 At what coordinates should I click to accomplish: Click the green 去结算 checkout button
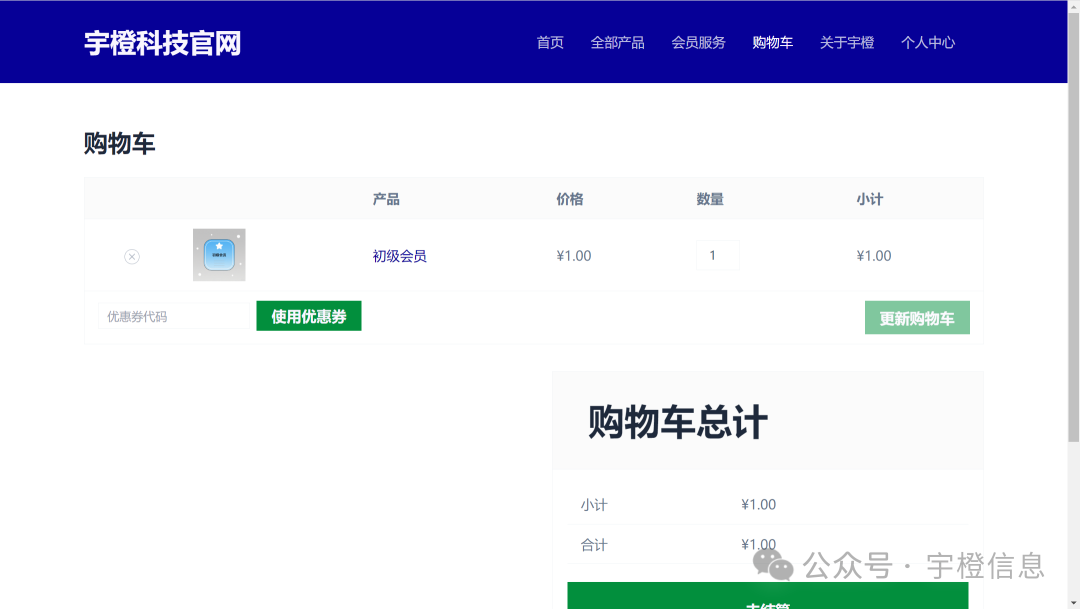tap(768, 598)
